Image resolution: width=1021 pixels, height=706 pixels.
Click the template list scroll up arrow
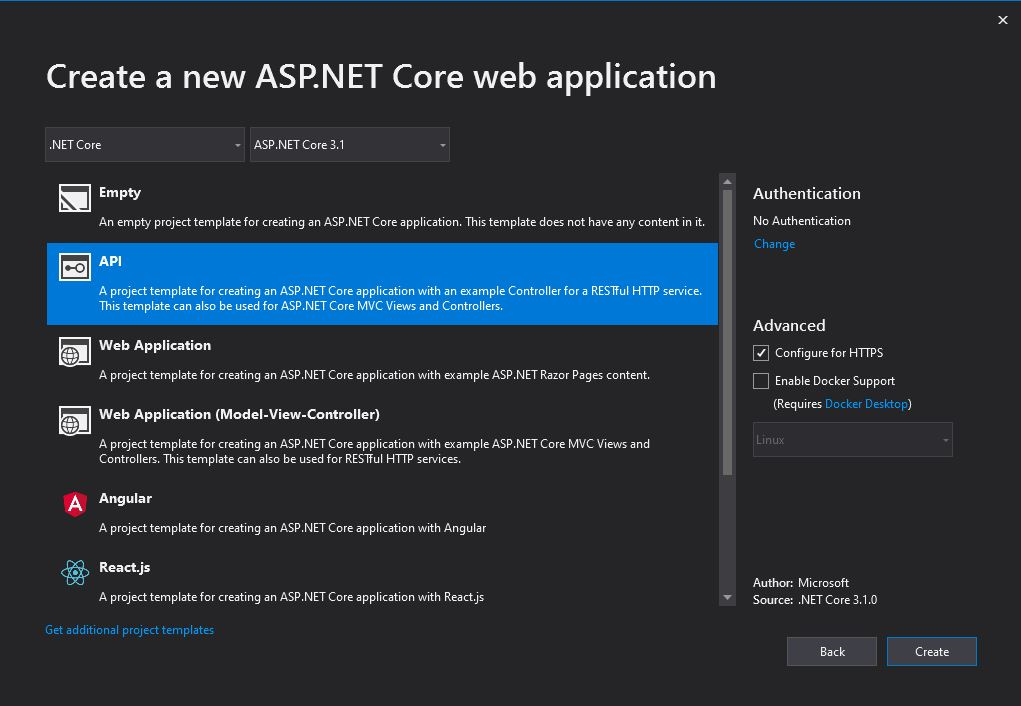tap(727, 181)
